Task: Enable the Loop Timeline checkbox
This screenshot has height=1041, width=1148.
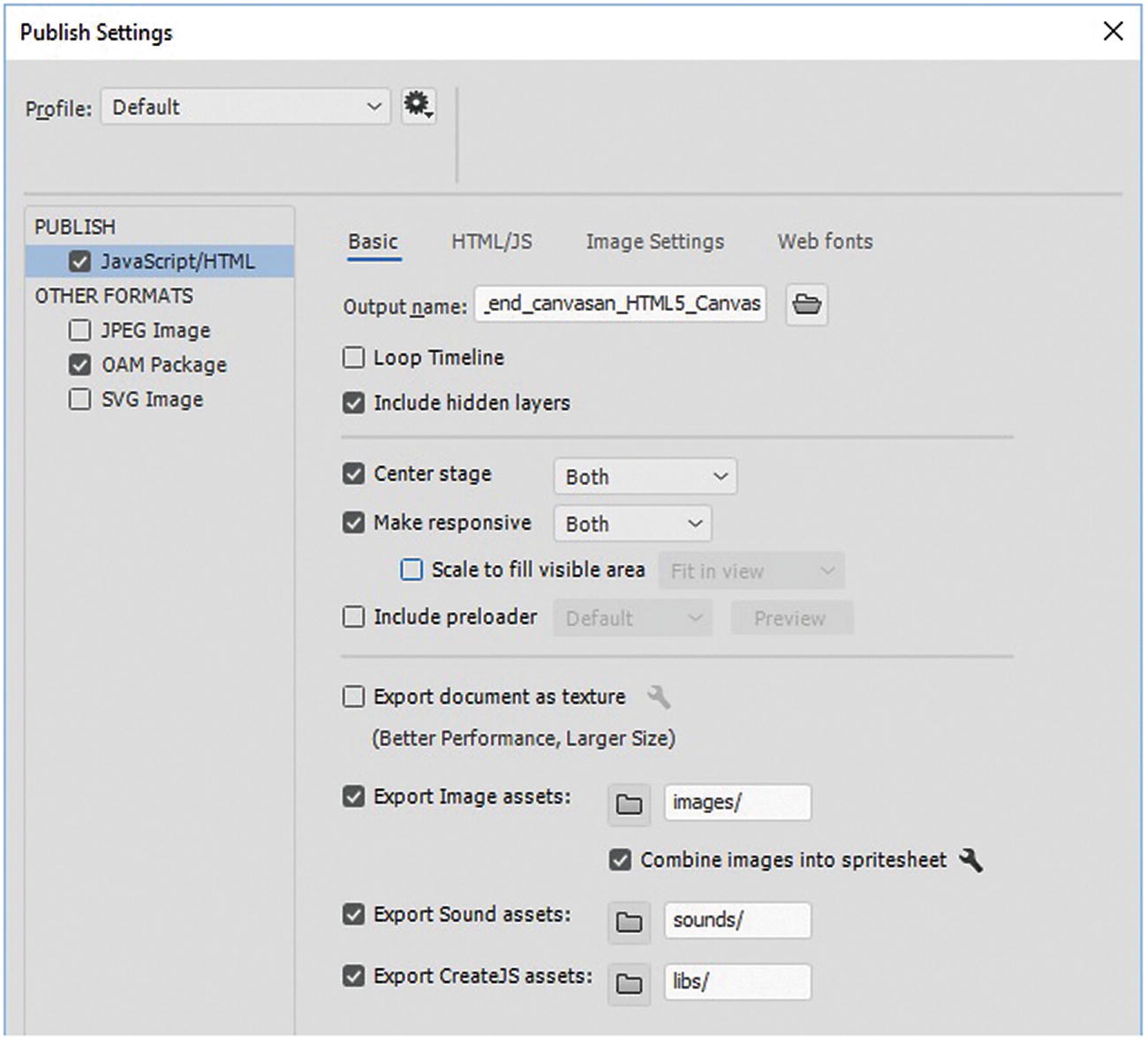Action: click(353, 358)
